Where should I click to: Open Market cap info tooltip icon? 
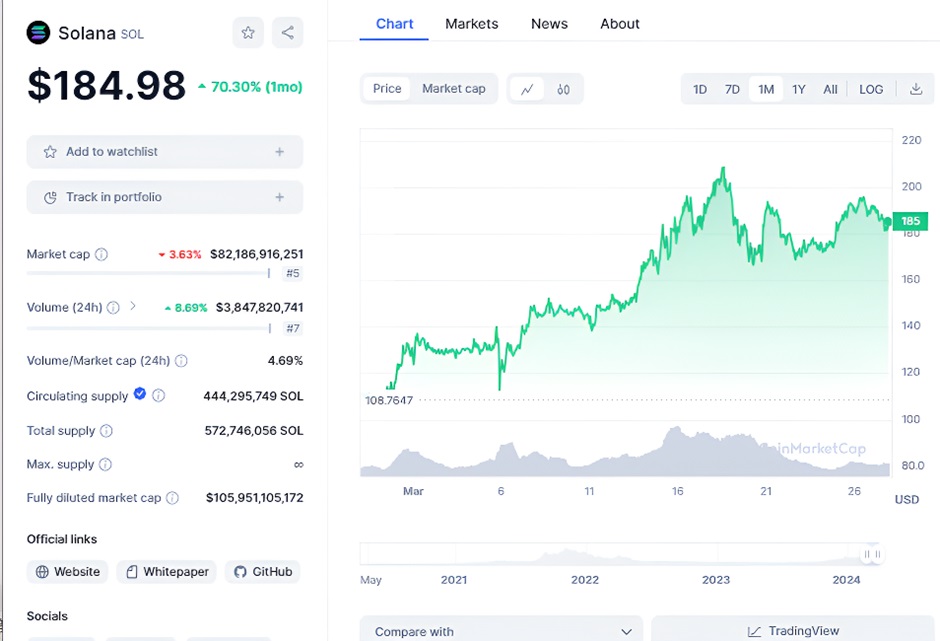click(101, 254)
